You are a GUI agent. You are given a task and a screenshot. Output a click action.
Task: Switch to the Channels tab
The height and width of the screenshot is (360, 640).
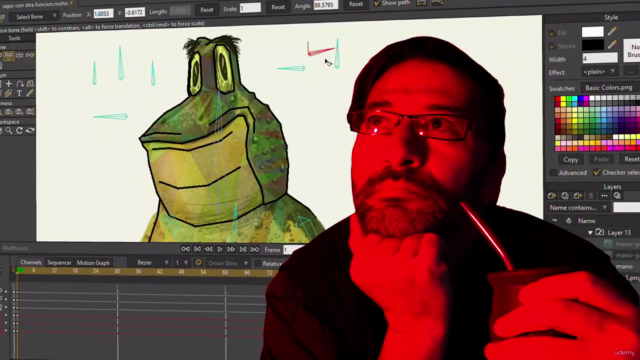pos(31,262)
